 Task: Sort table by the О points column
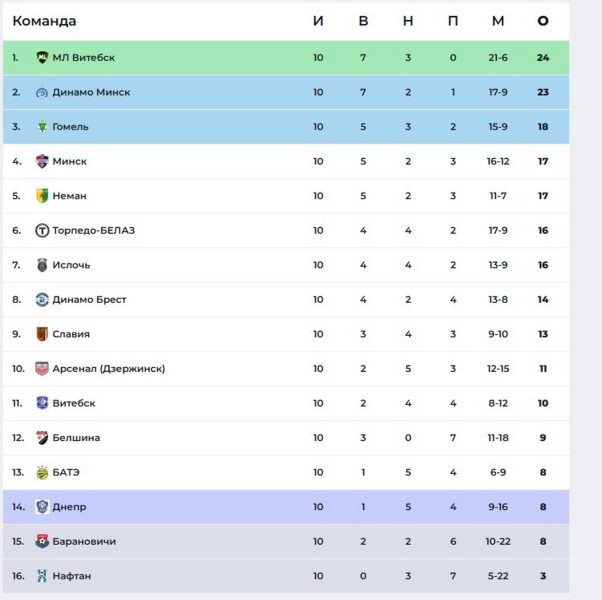pos(543,21)
